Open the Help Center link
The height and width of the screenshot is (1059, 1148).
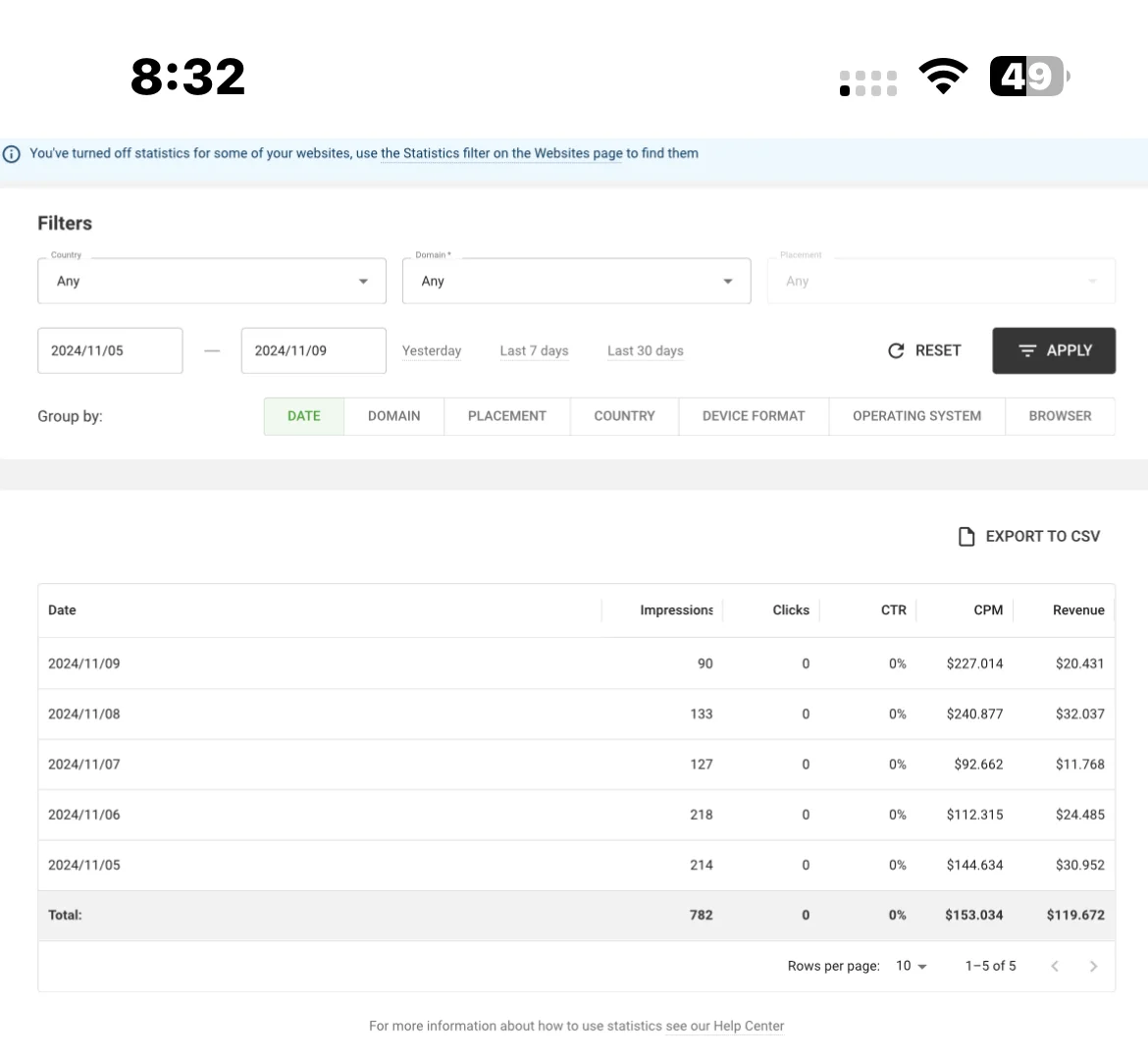(x=725, y=1026)
